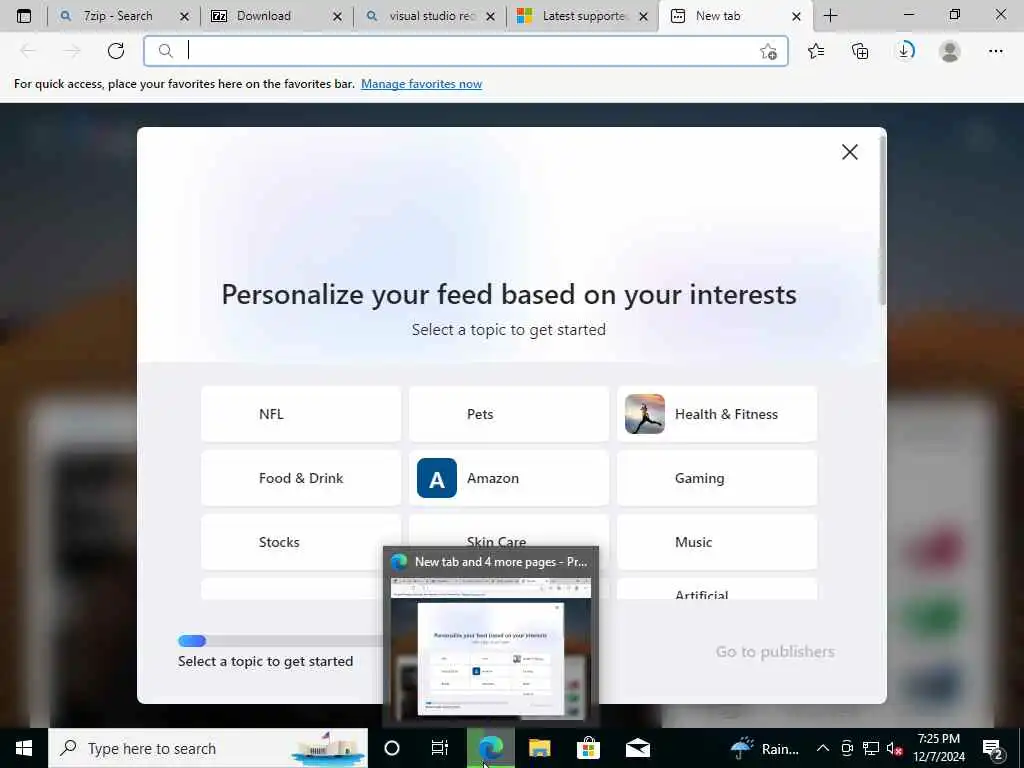Open Task View icon
This screenshot has height=768, width=1024.
(x=440, y=748)
